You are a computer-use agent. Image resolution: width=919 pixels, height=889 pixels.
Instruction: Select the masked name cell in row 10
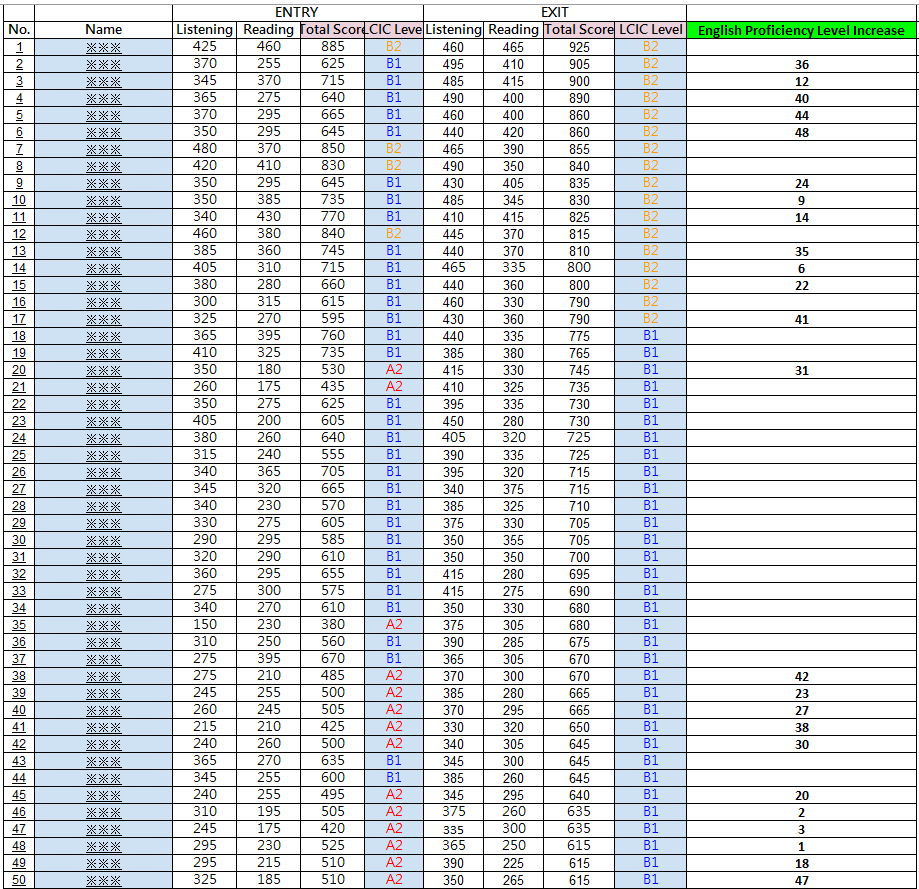(103, 200)
